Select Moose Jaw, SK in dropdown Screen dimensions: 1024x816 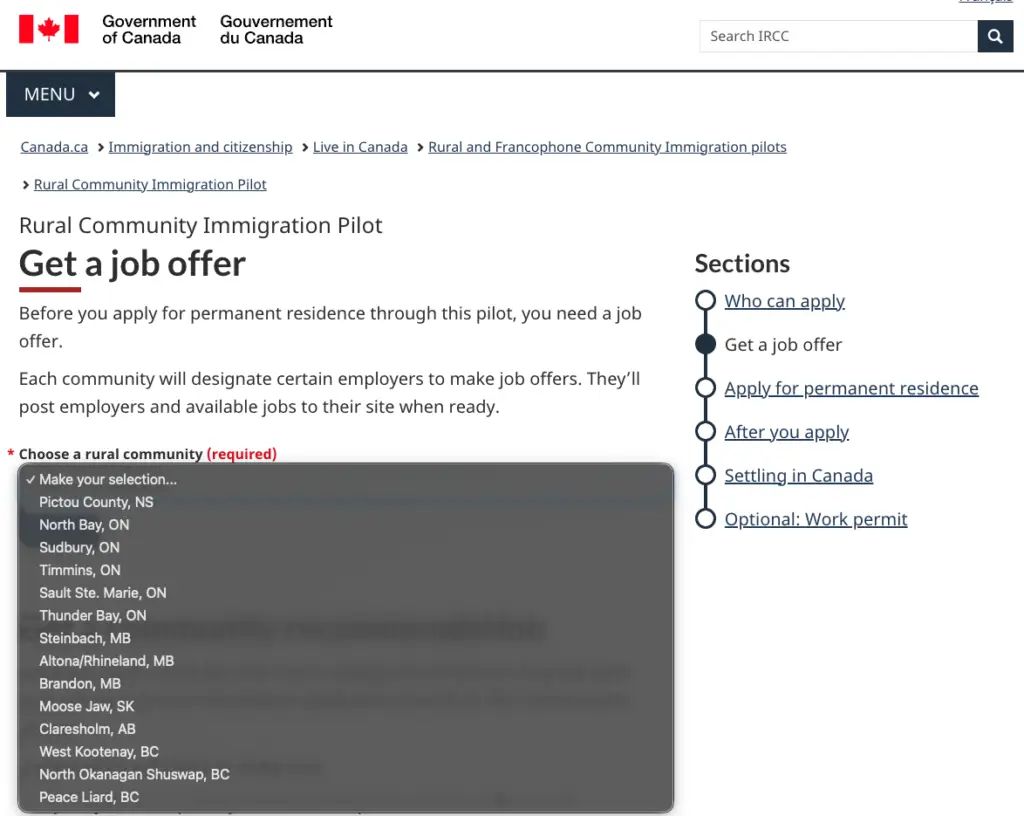[345, 706]
